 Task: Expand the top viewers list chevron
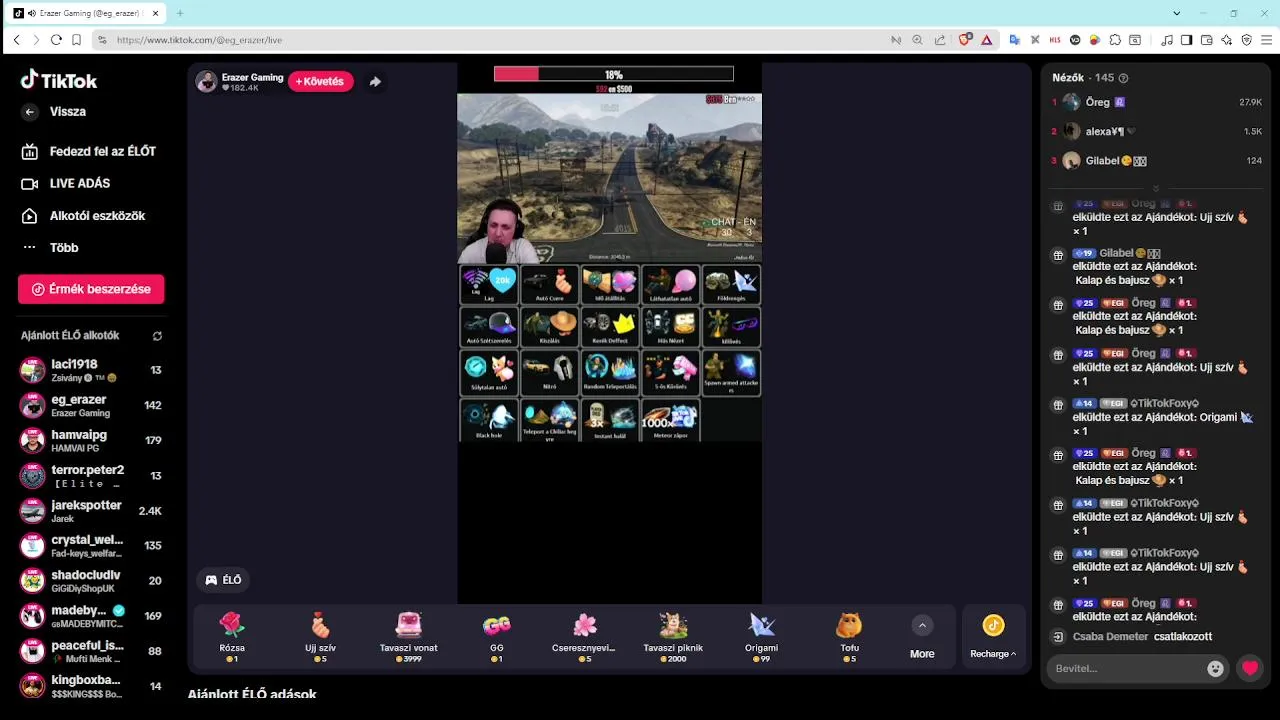1156,188
